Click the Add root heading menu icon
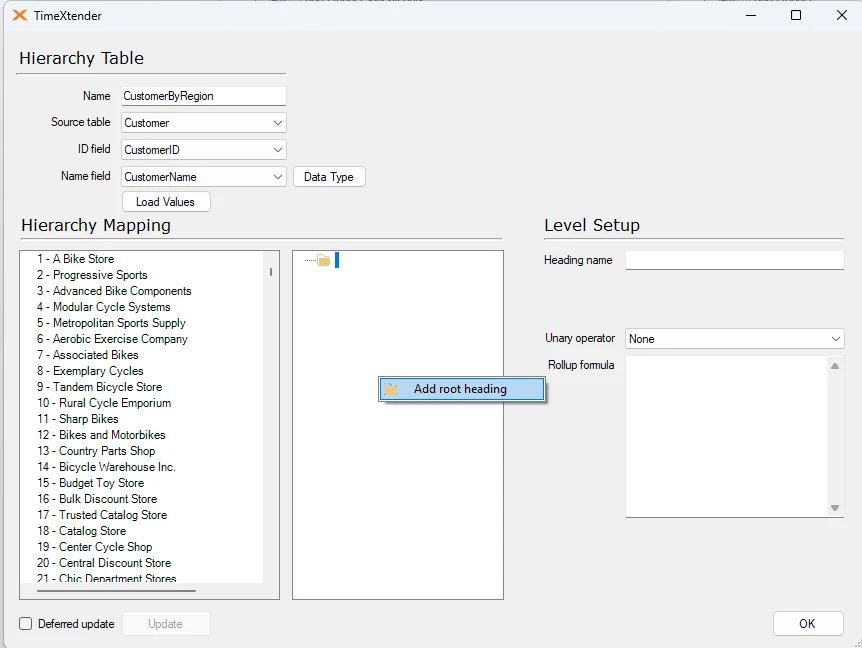 pos(391,389)
